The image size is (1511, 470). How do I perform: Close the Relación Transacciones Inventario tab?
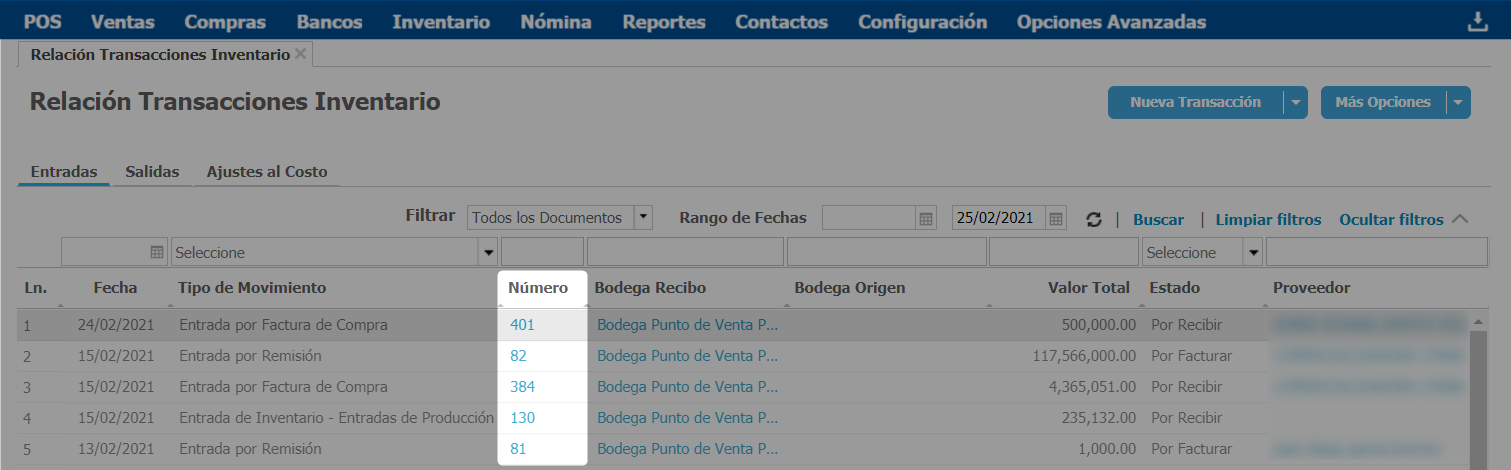[300, 54]
